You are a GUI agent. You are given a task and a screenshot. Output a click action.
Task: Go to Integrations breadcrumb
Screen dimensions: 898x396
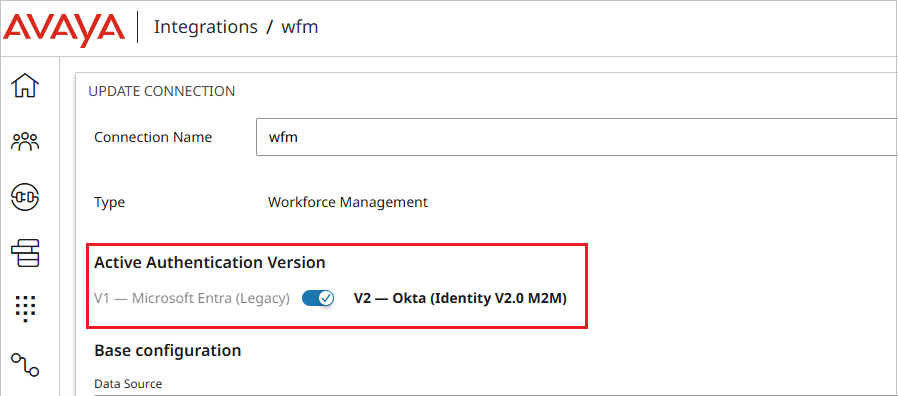click(206, 27)
